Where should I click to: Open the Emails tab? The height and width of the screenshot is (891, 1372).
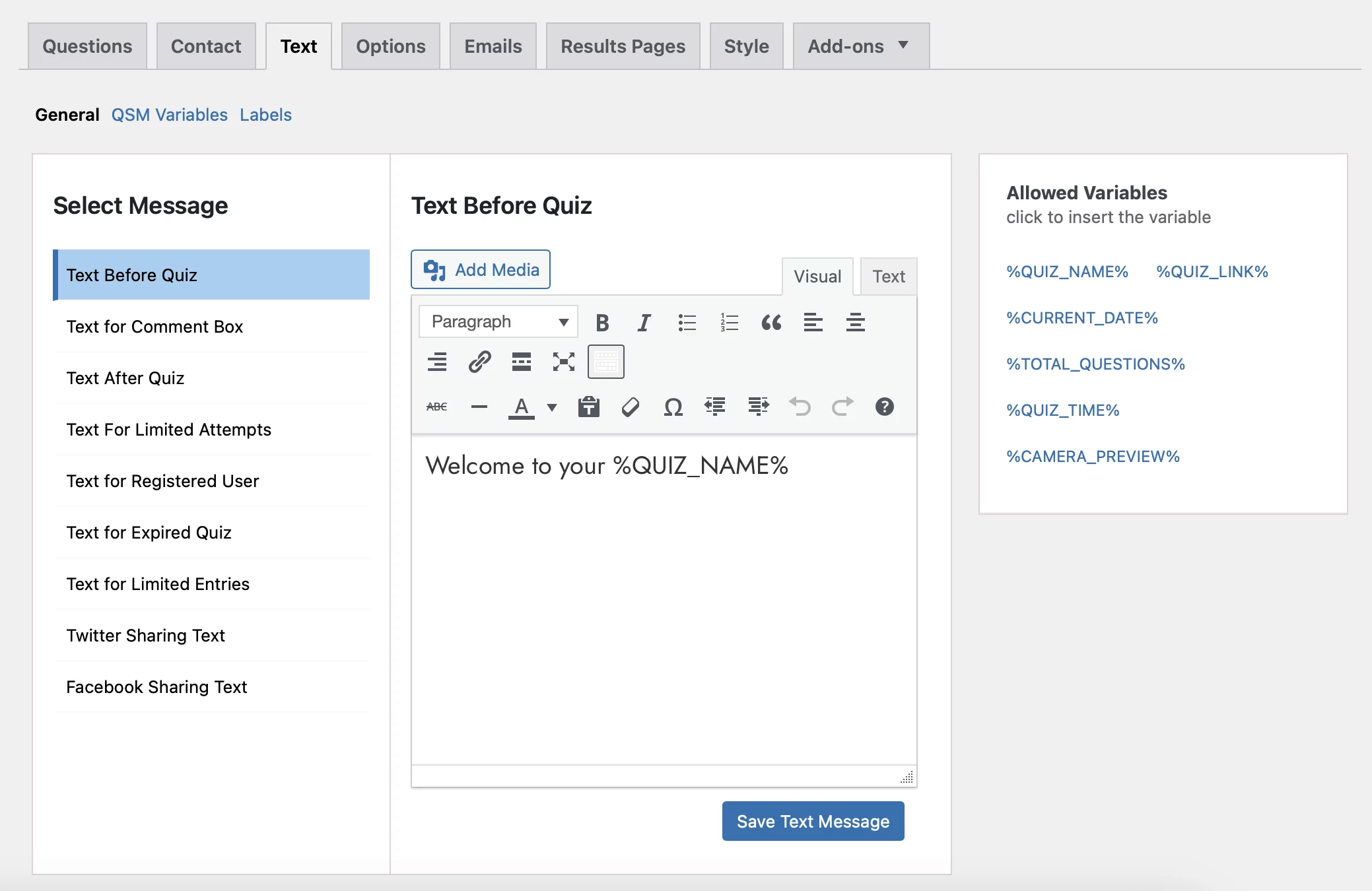coord(493,46)
